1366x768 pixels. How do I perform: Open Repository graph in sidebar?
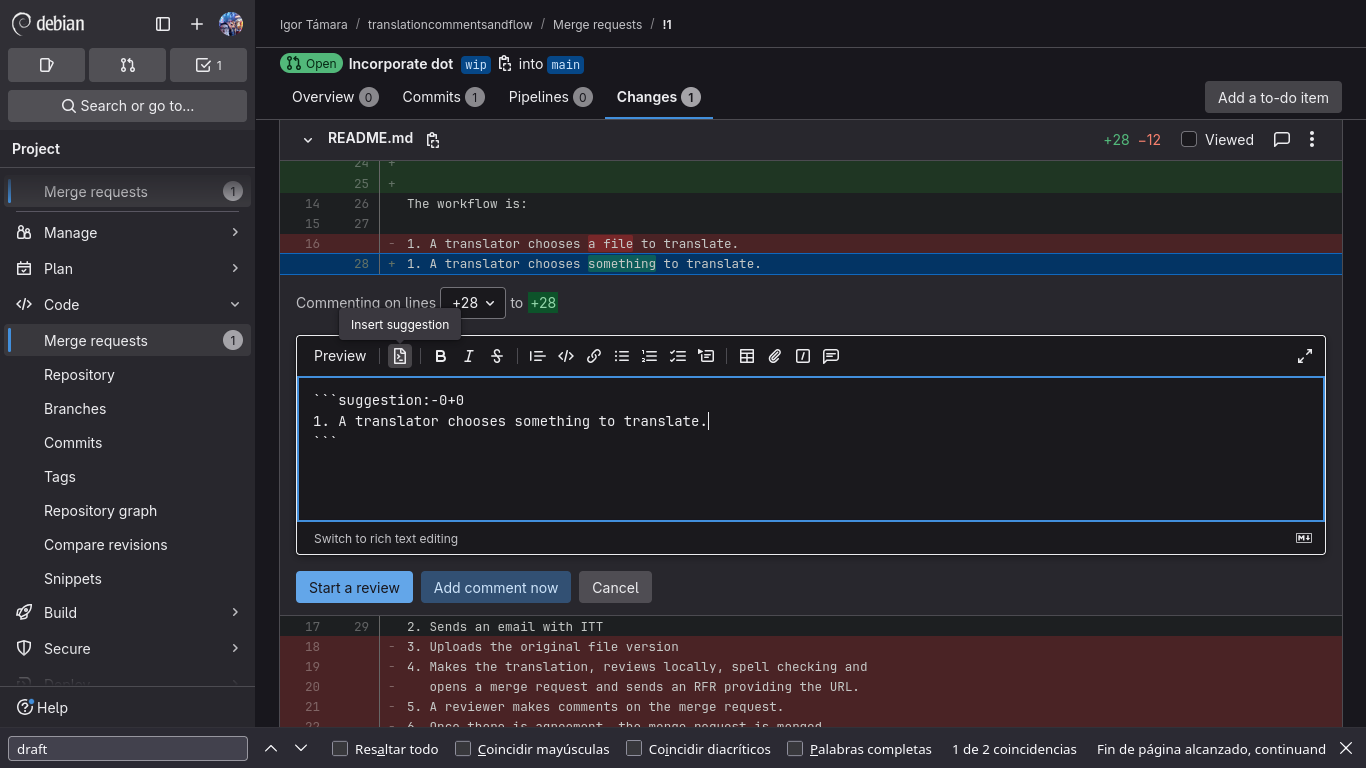(x=127, y=510)
